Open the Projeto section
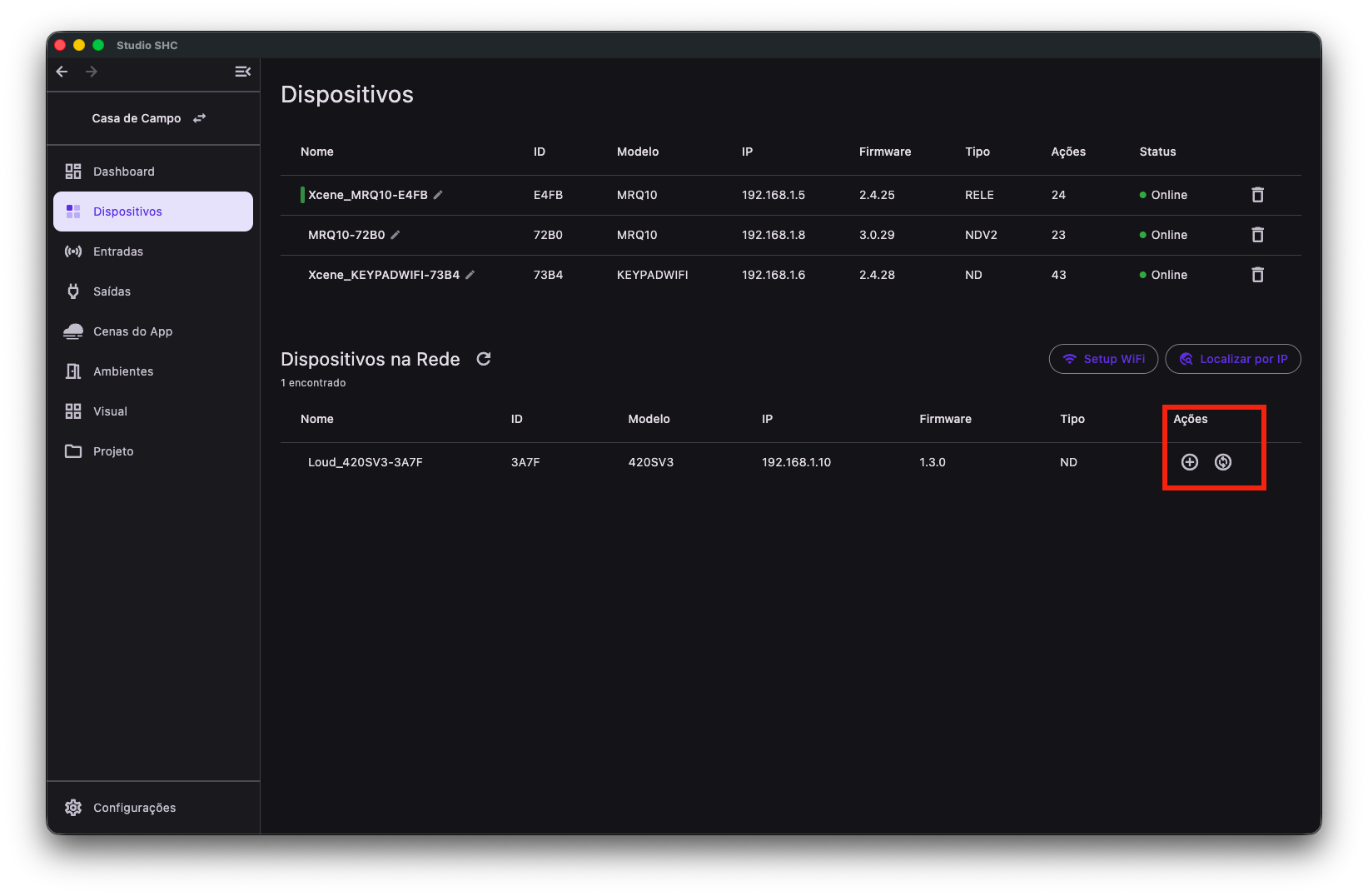This screenshot has width=1368, height=896. (153, 451)
